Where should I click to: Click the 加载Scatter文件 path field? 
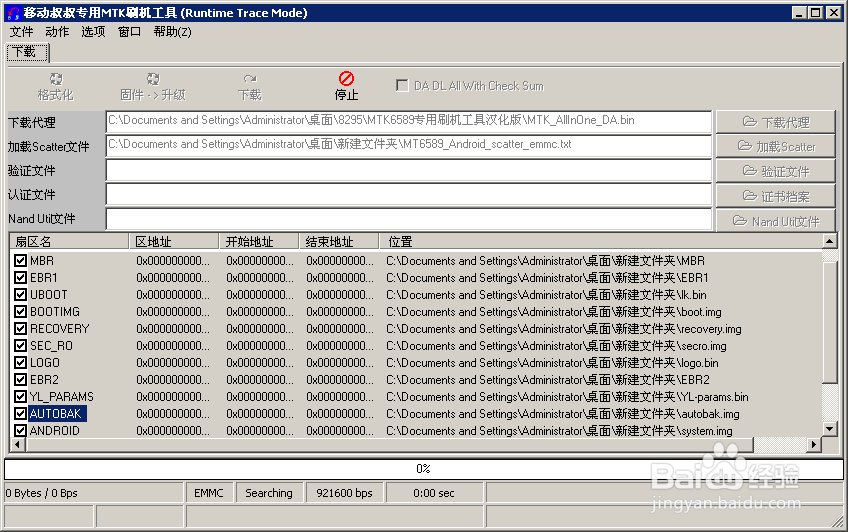408,146
